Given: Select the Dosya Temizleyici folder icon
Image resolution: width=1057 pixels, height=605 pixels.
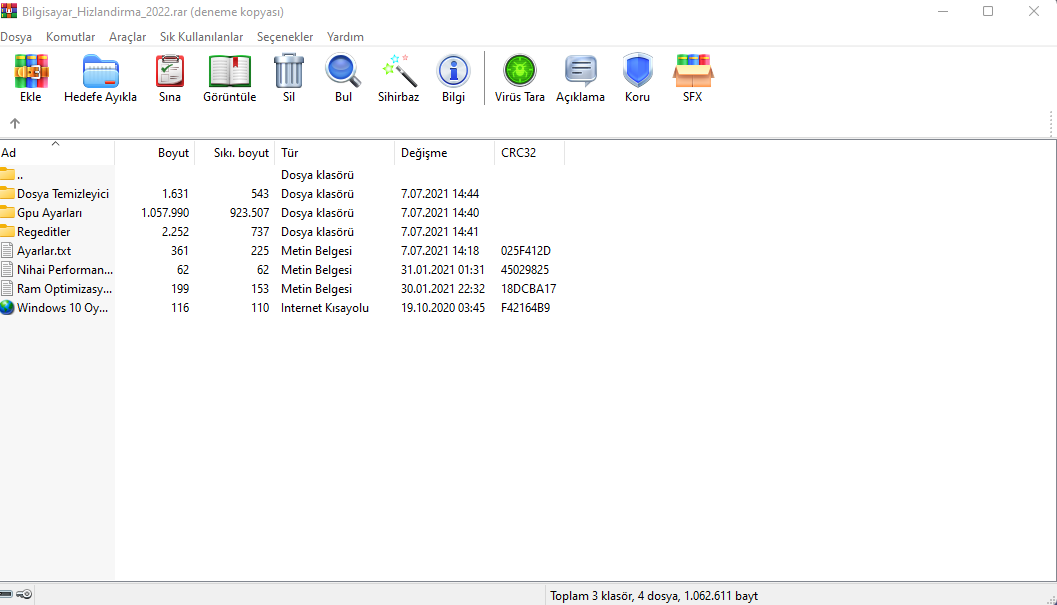Looking at the screenshot, I should point(7,193).
